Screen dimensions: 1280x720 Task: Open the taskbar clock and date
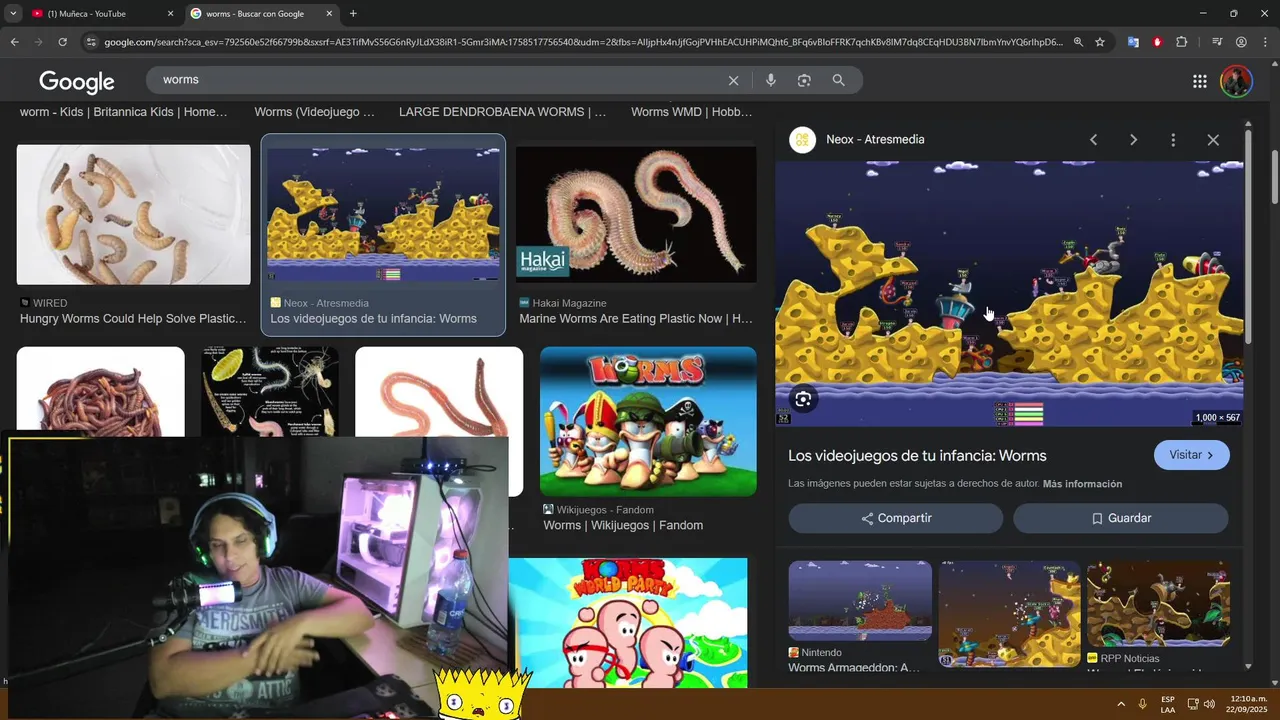pyautogui.click(x=1249, y=704)
